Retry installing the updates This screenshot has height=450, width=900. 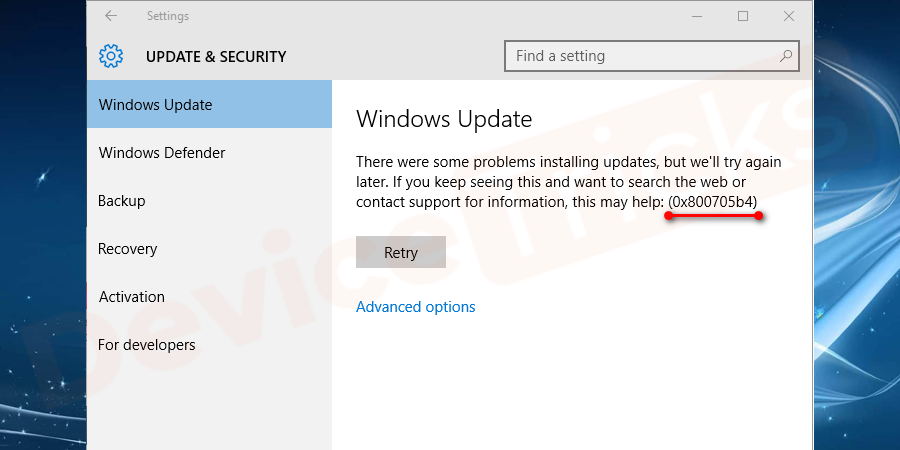tap(401, 252)
